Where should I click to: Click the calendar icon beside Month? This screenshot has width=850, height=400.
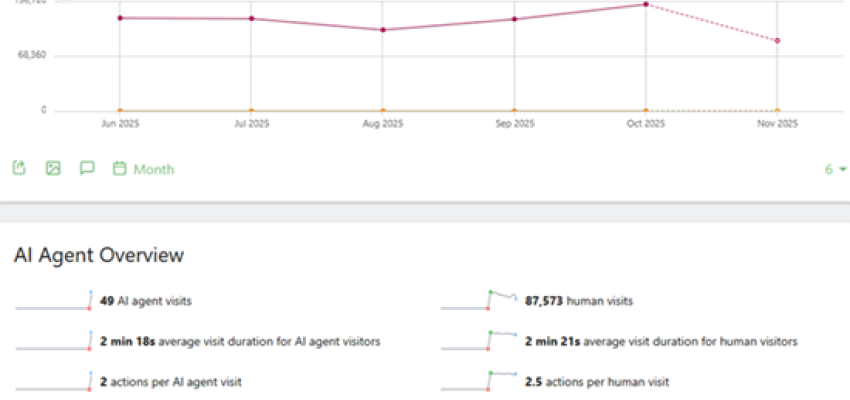point(120,169)
